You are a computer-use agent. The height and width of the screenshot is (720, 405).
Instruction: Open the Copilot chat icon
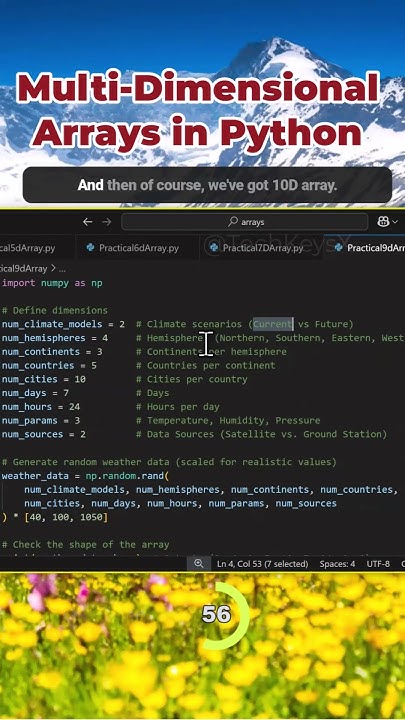coord(383,222)
